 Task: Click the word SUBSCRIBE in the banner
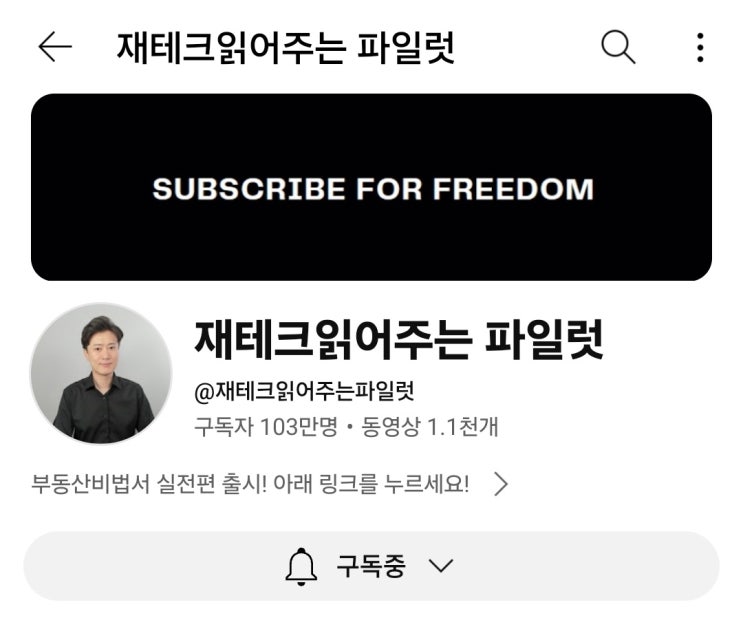249,189
